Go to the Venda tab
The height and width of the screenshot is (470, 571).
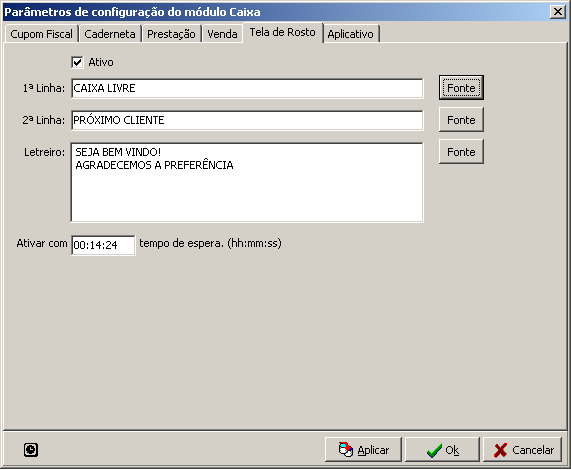[x=222, y=34]
